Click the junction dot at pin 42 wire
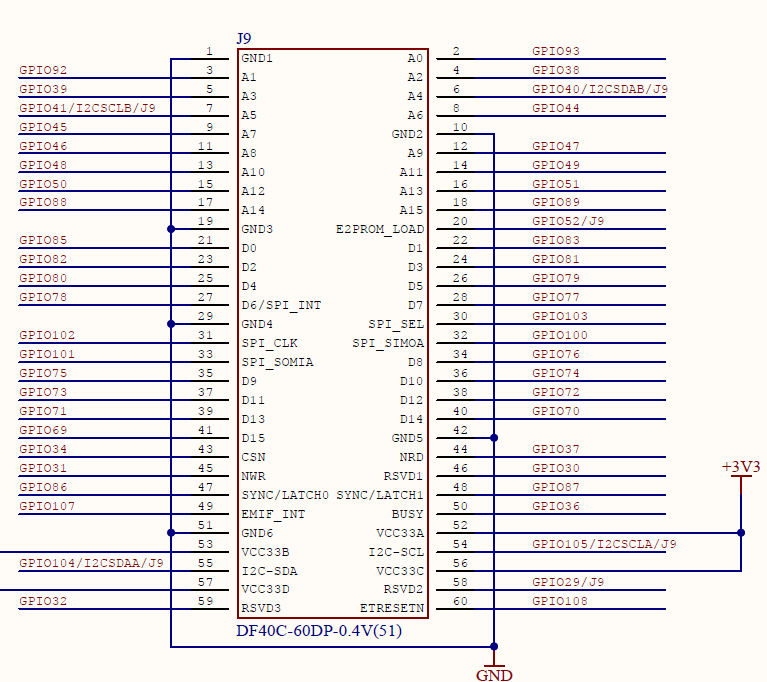Image resolution: width=767 pixels, height=682 pixels. click(494, 438)
